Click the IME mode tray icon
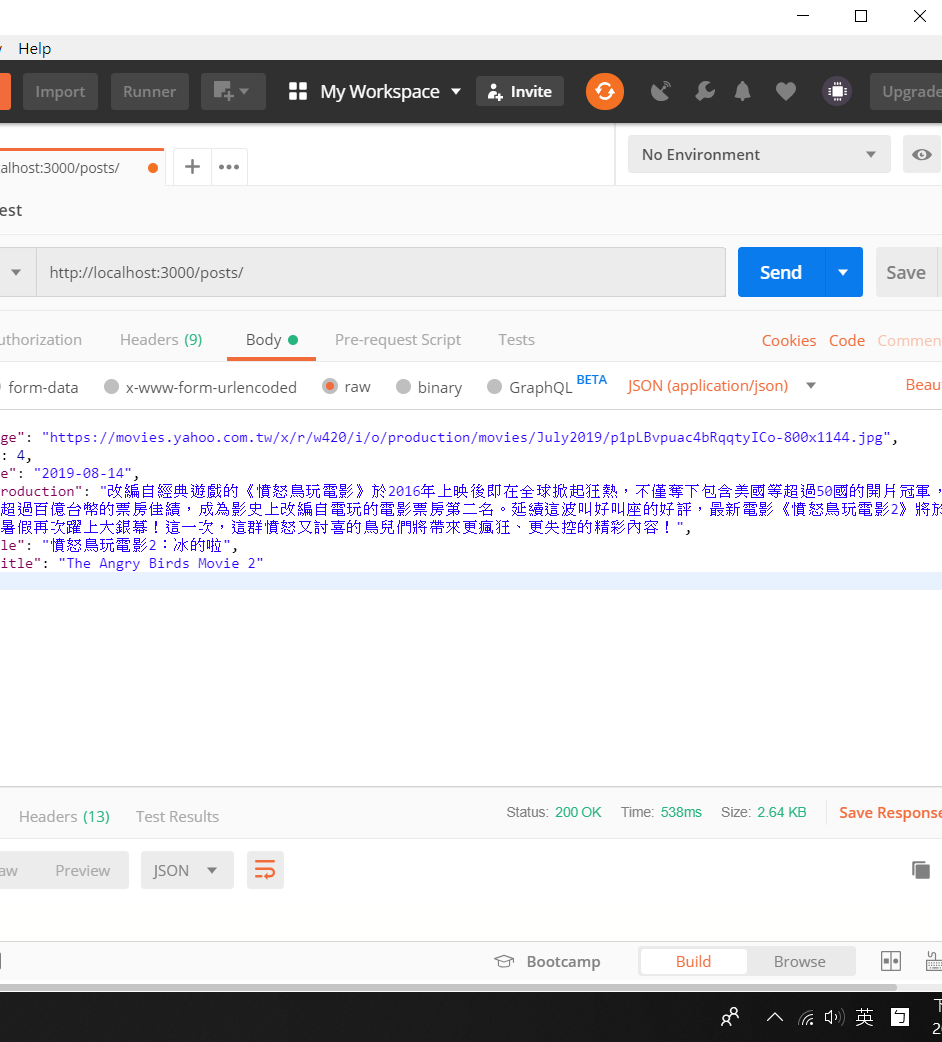This screenshot has height=1042, width=942. (x=899, y=1017)
